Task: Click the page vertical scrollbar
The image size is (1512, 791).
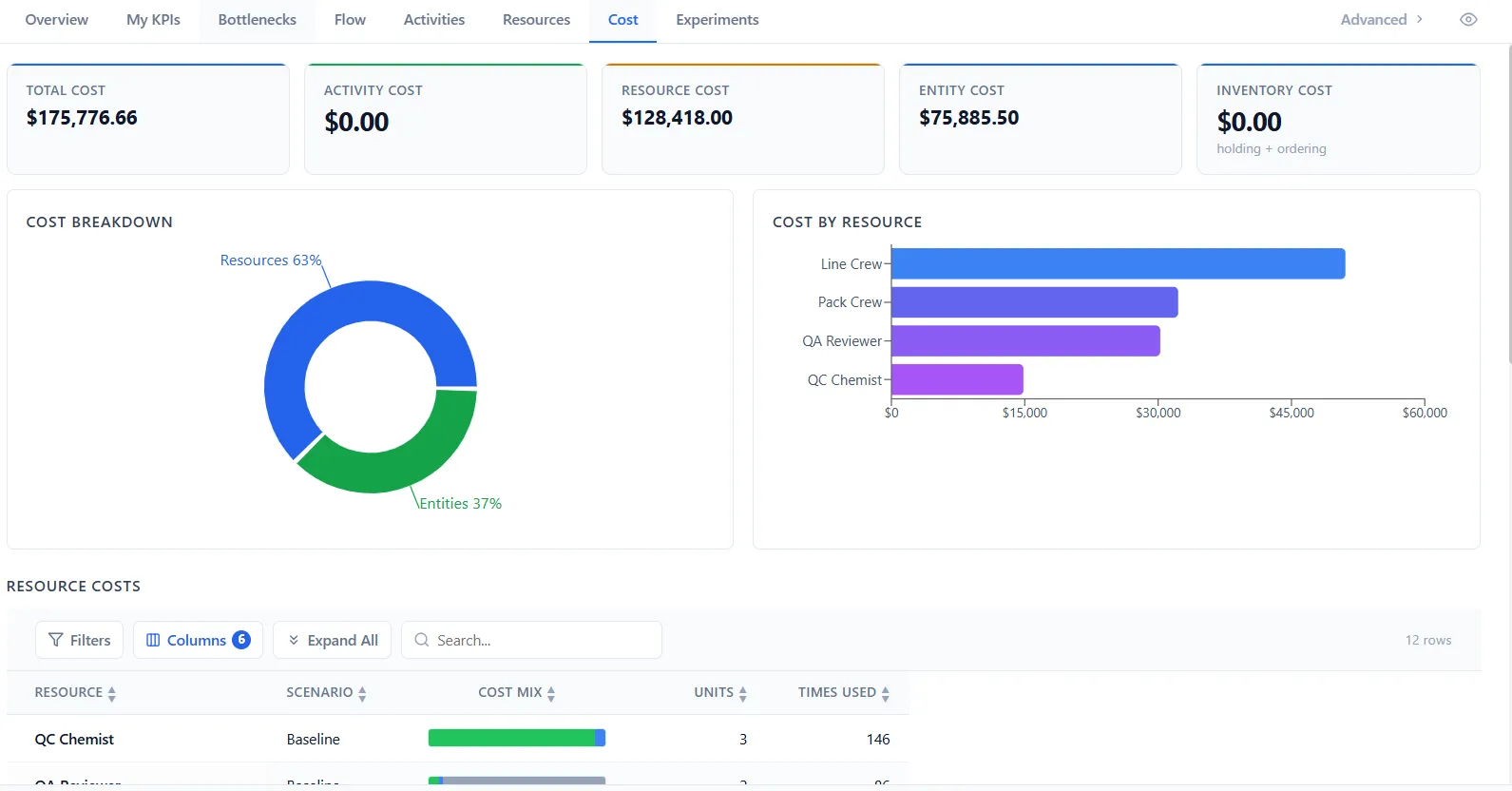Action: point(1509,204)
